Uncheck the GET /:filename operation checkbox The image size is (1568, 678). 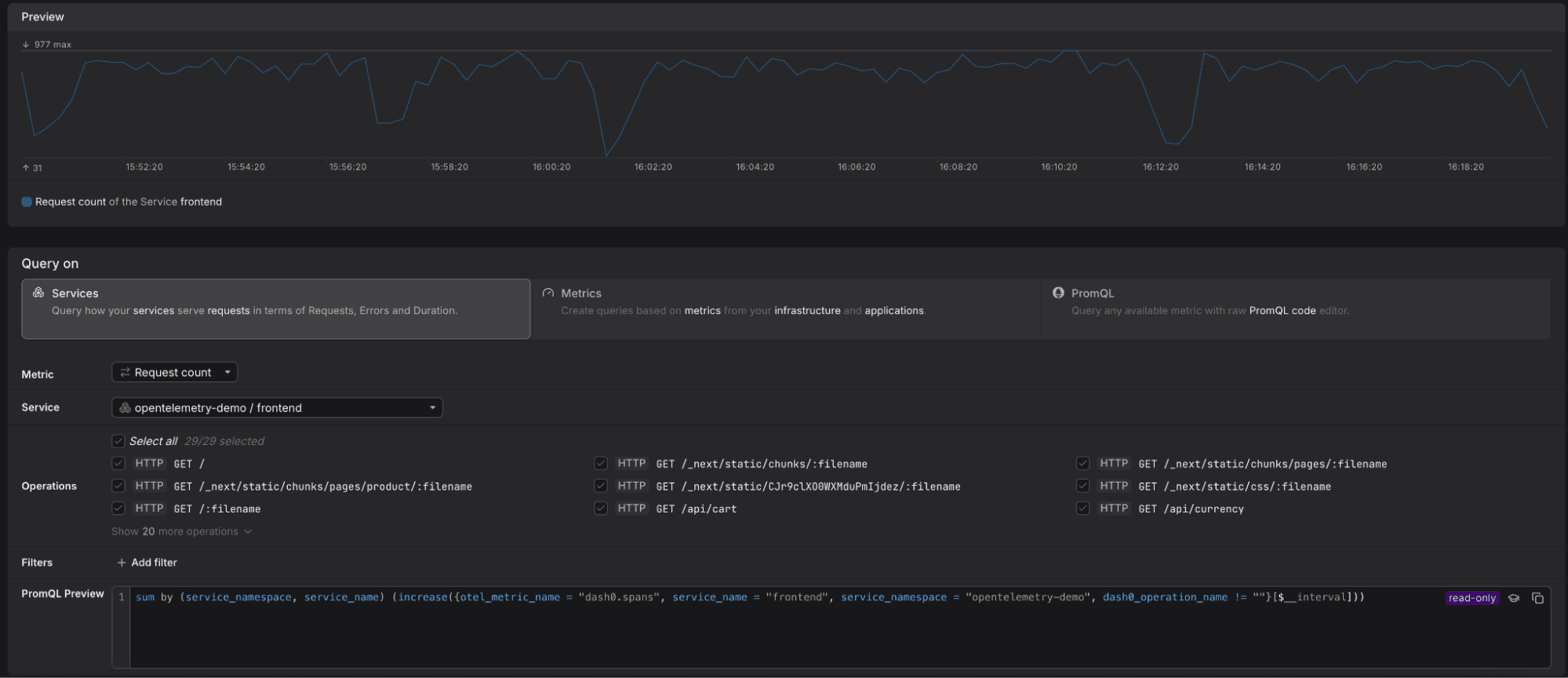[x=118, y=508]
